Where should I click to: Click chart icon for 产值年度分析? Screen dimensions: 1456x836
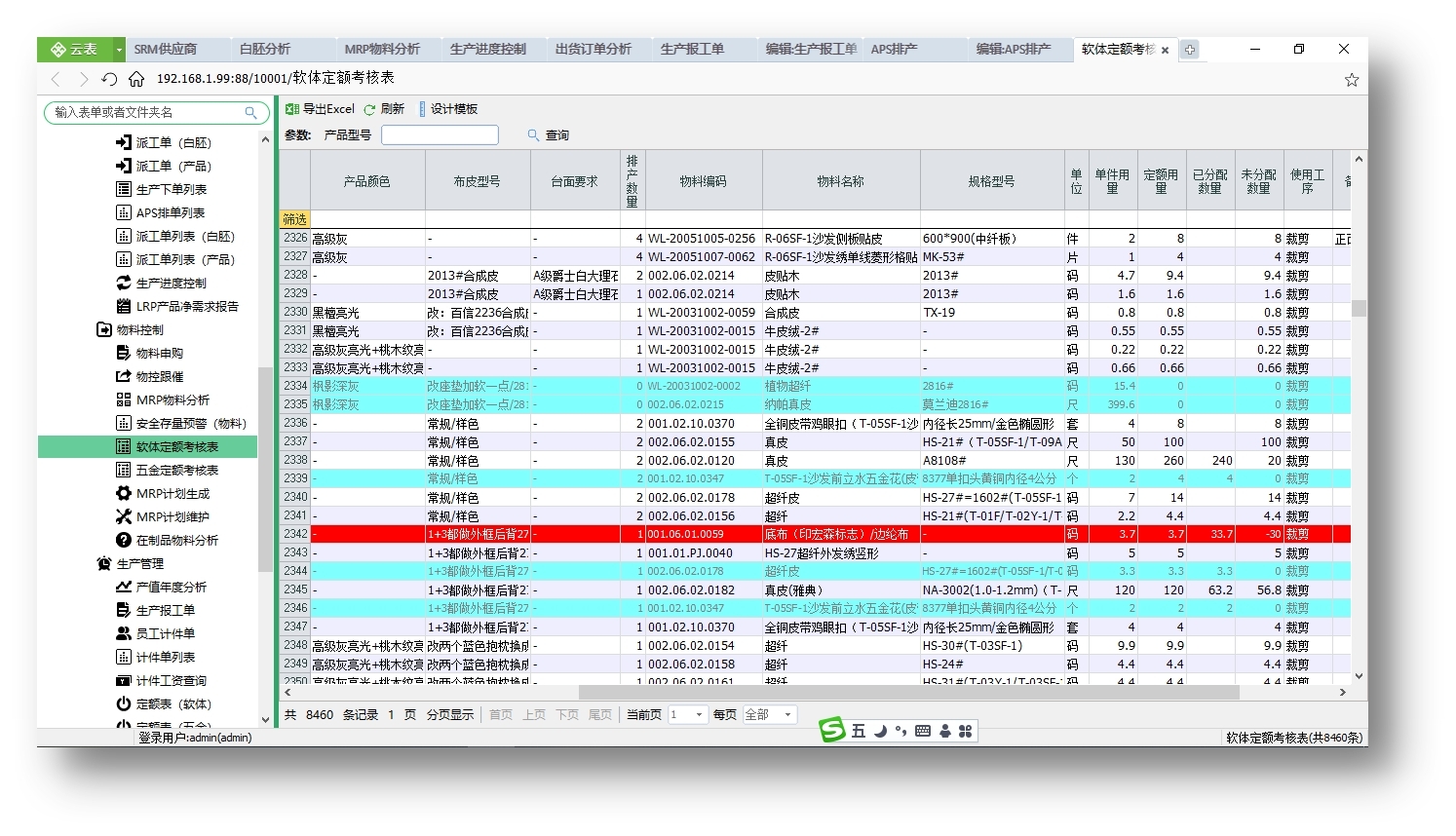pos(124,587)
